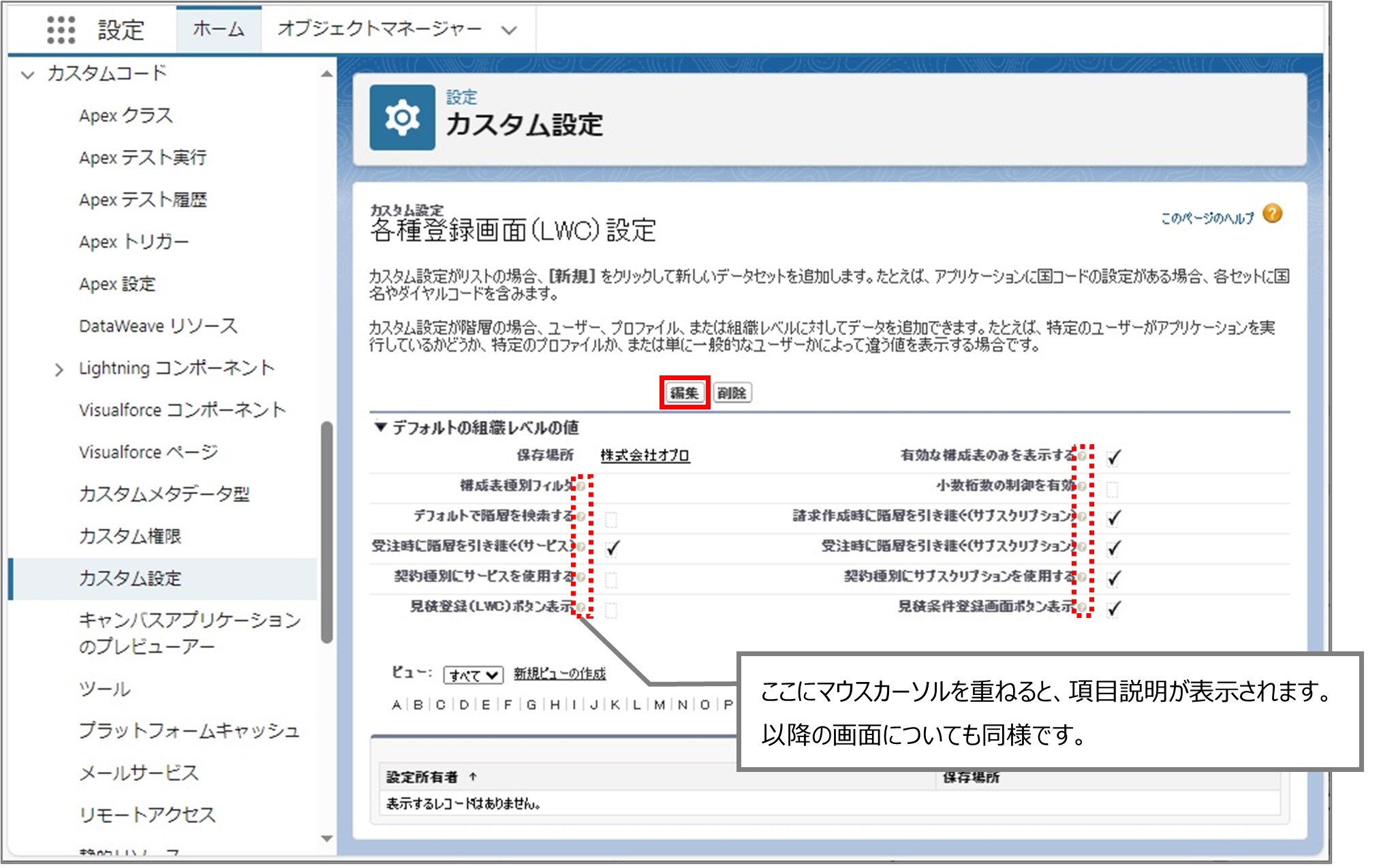The image size is (1381, 868).
Task: Open メールサービス in sidebar
Action: 139,773
